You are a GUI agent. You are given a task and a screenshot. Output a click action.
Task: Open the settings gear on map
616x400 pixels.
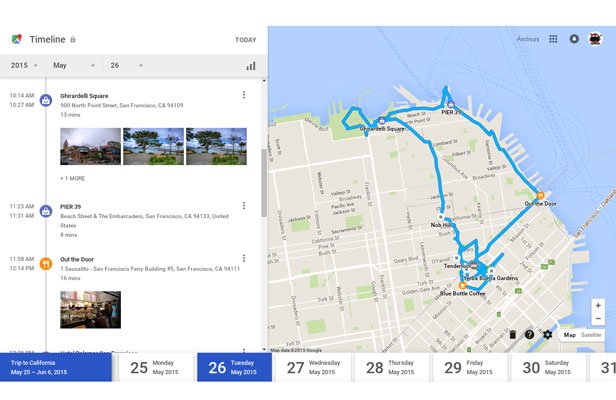point(547,334)
